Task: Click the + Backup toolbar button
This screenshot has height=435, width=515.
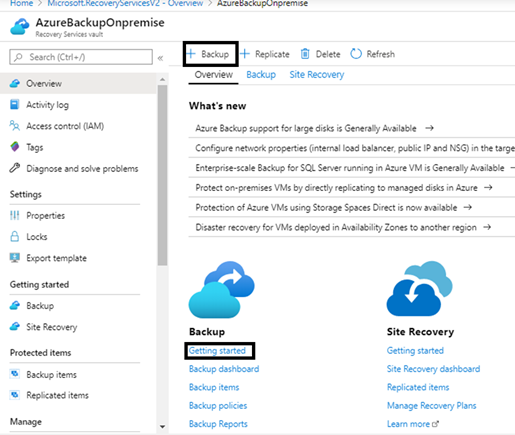Action: [210, 54]
